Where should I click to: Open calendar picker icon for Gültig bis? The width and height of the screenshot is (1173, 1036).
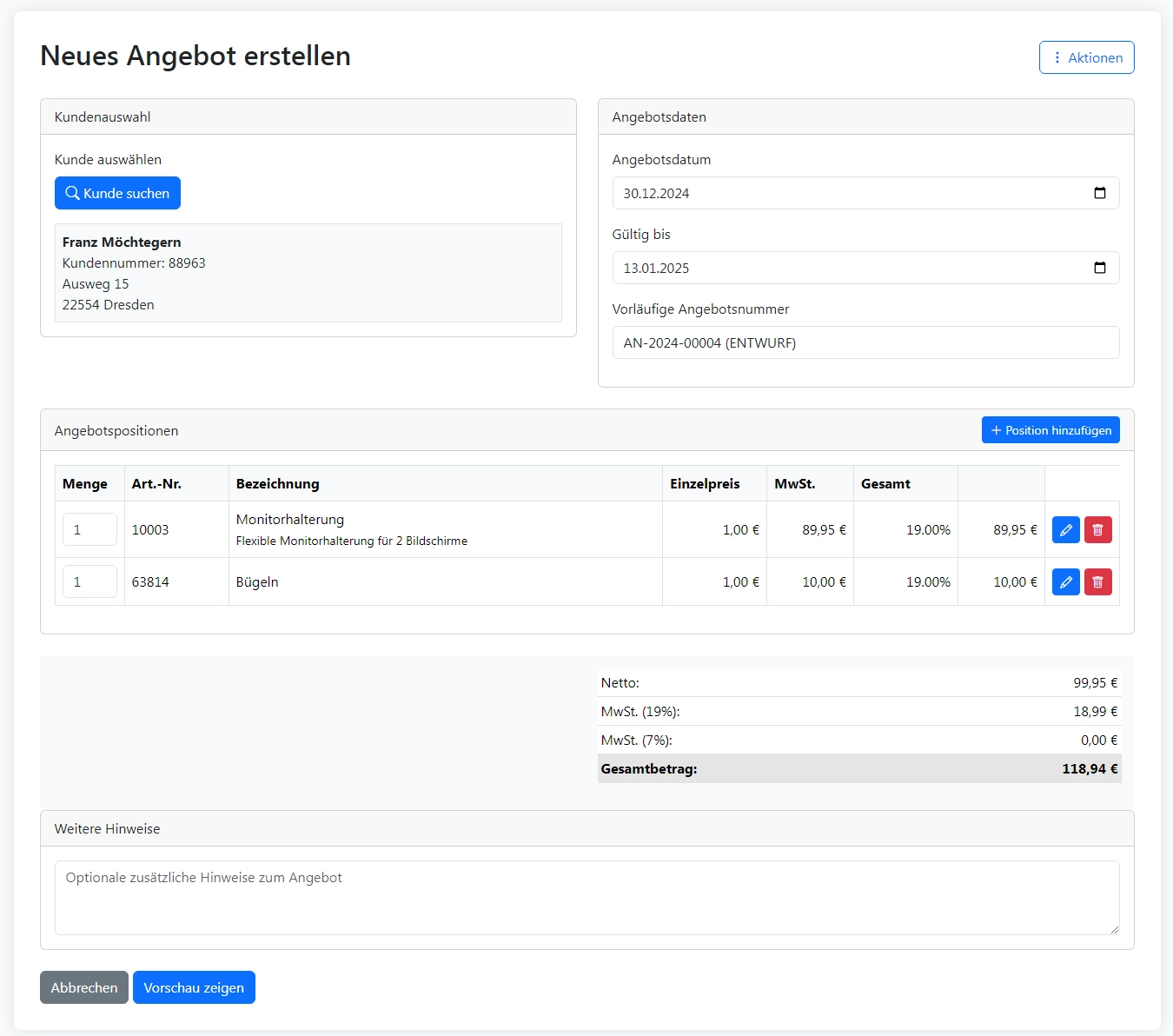1099,268
